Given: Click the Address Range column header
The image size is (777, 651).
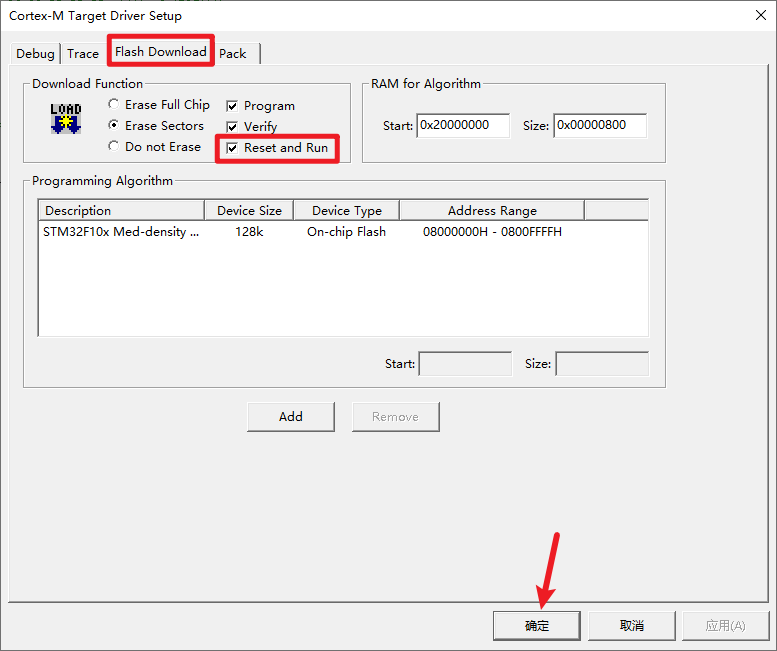Looking at the screenshot, I should click(x=492, y=211).
